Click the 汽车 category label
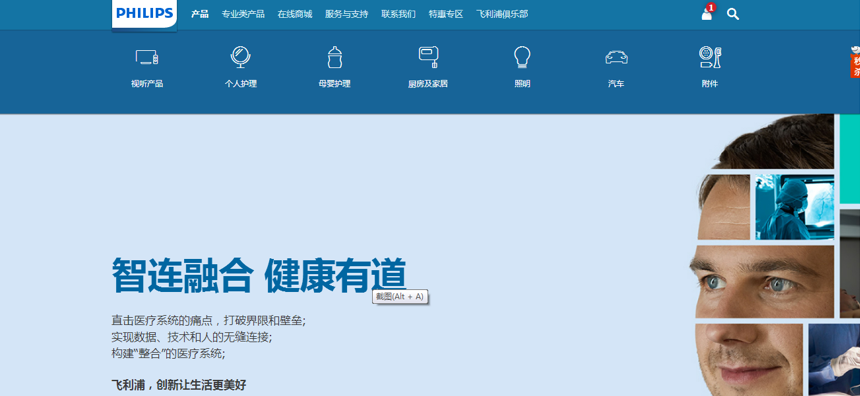 coord(616,84)
